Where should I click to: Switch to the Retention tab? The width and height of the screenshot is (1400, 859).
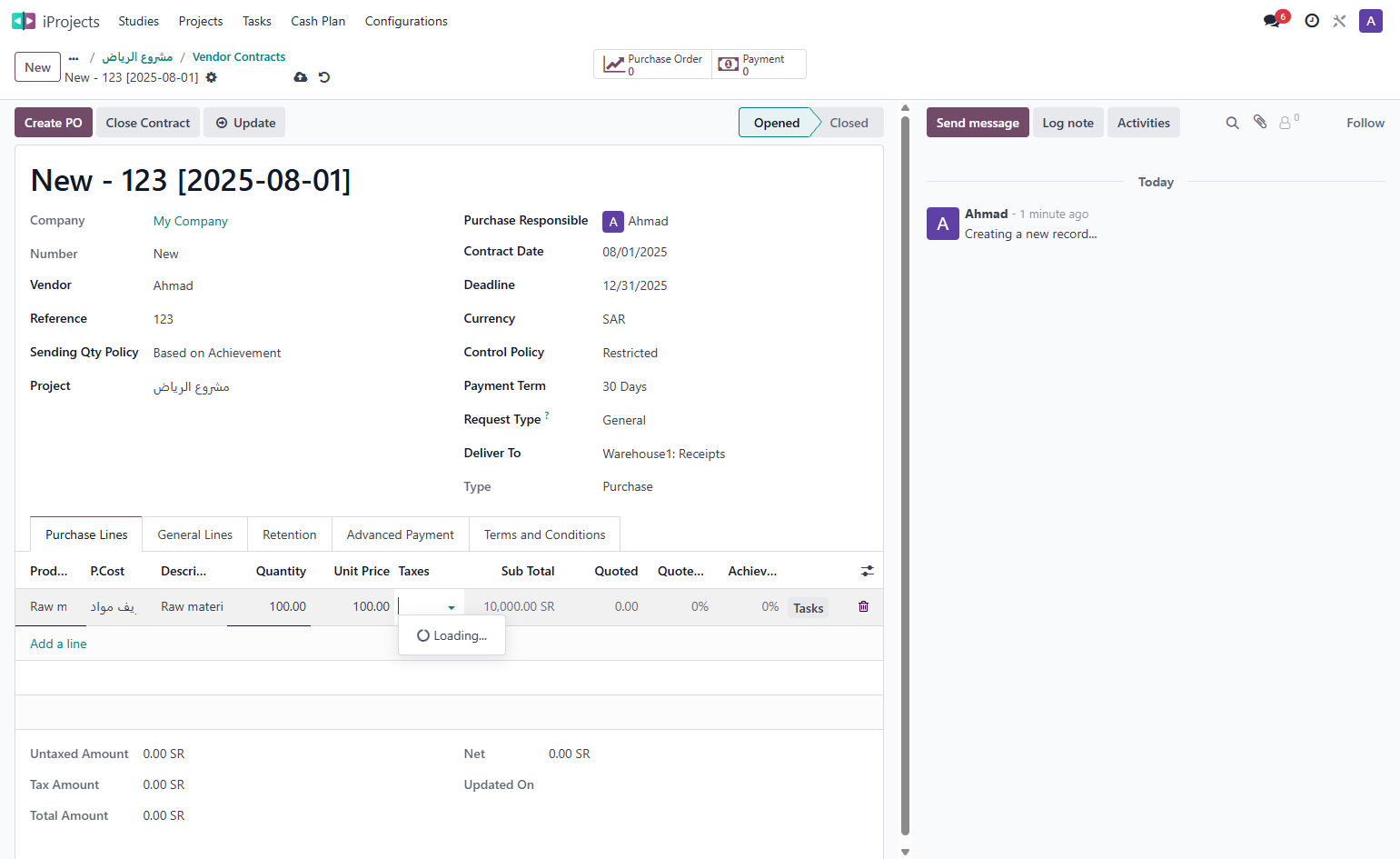pyautogui.click(x=290, y=534)
